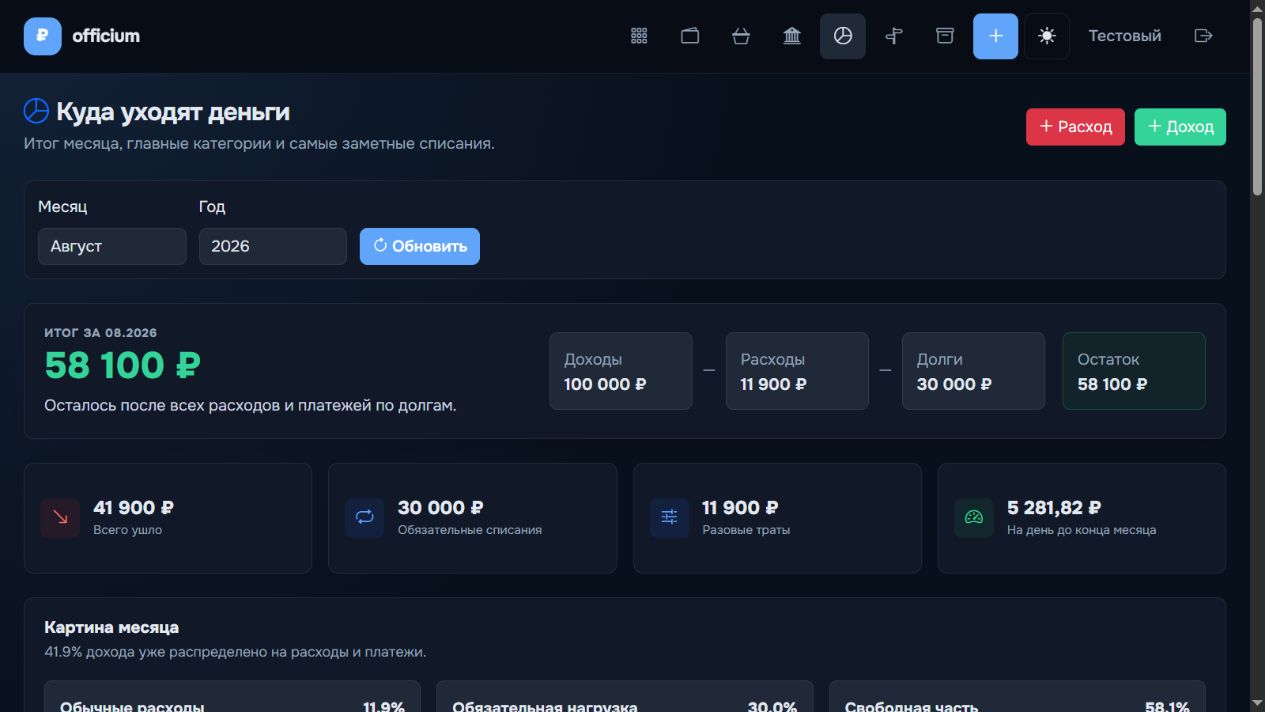Click the Куда уходят деньги heading

click(173, 111)
